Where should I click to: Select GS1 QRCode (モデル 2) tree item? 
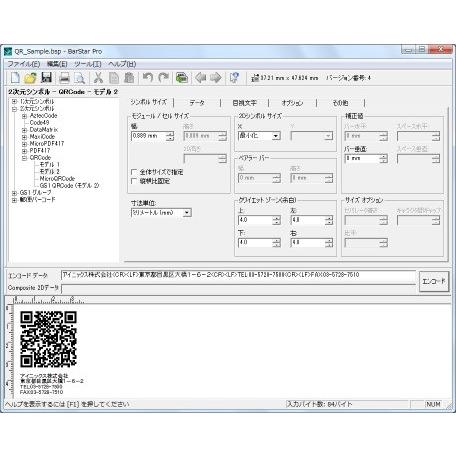coord(69,186)
